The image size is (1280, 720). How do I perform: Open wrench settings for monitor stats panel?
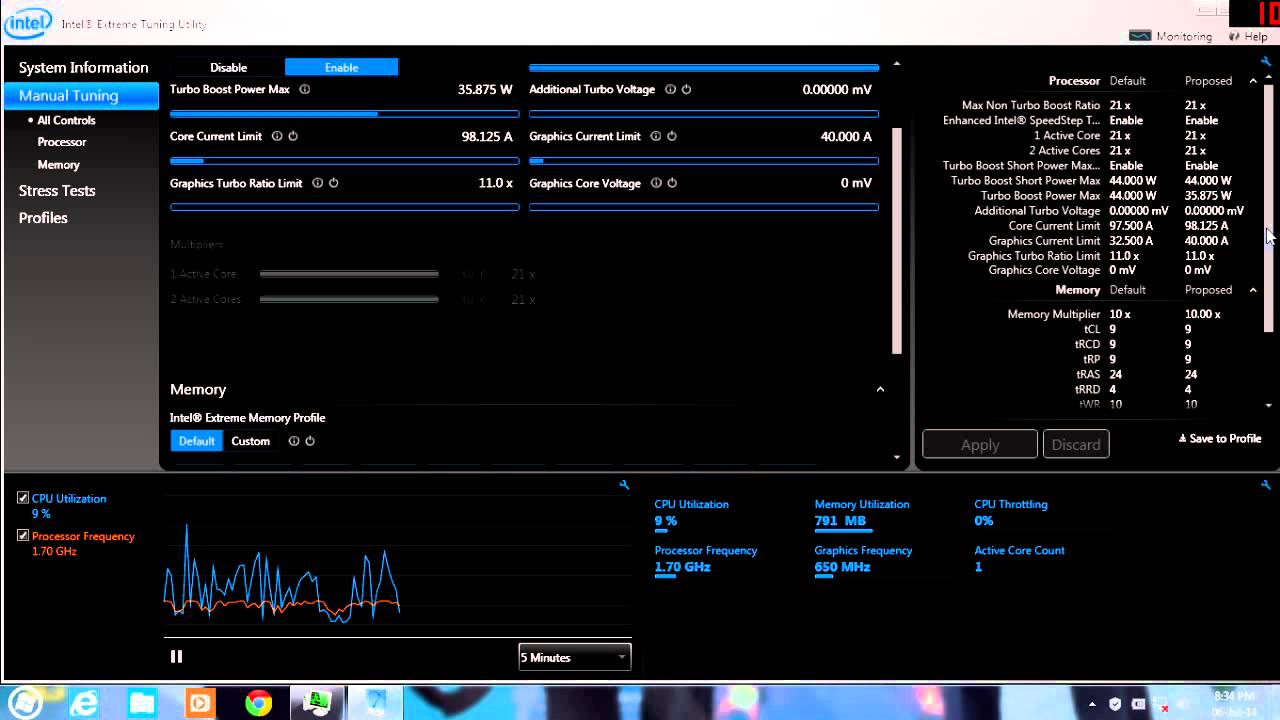1266,485
